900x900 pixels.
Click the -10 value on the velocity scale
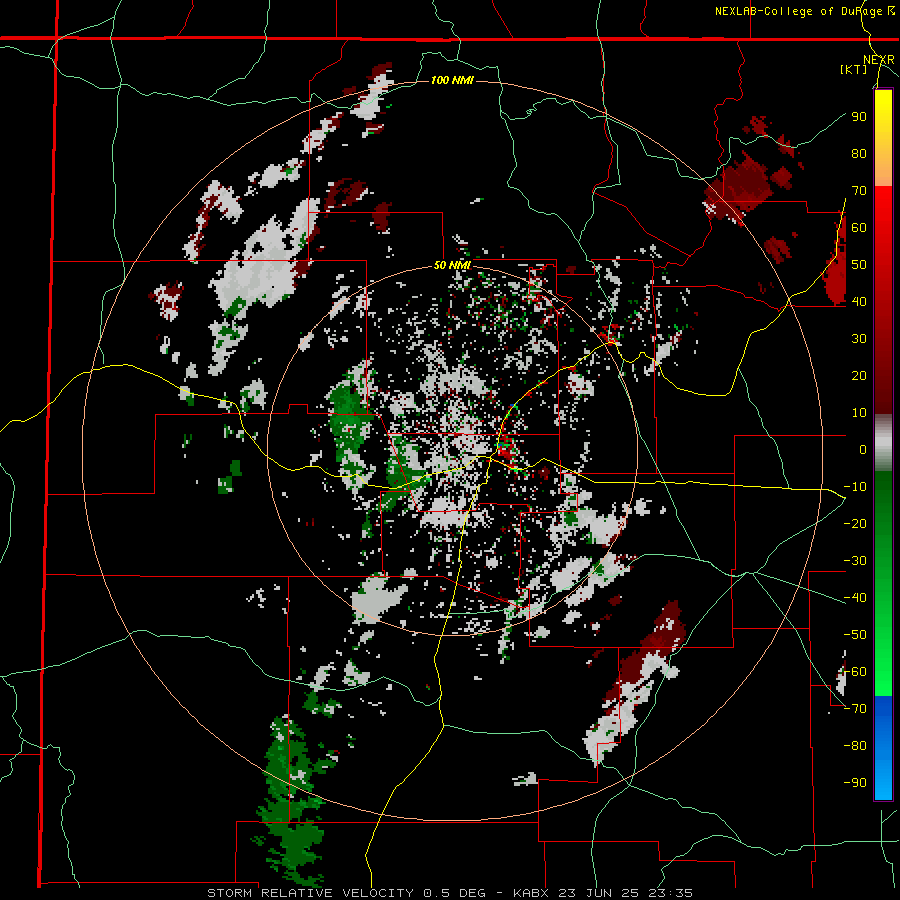[855, 487]
